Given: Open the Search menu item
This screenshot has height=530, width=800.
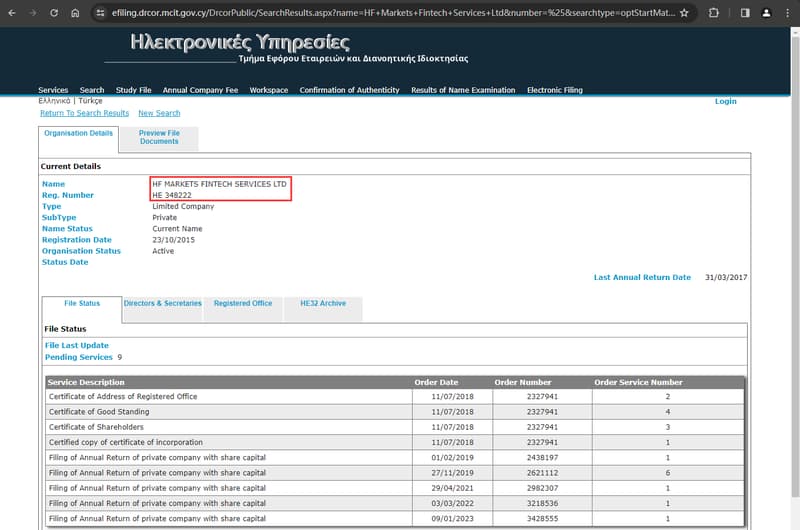Looking at the screenshot, I should pyautogui.click(x=92, y=90).
